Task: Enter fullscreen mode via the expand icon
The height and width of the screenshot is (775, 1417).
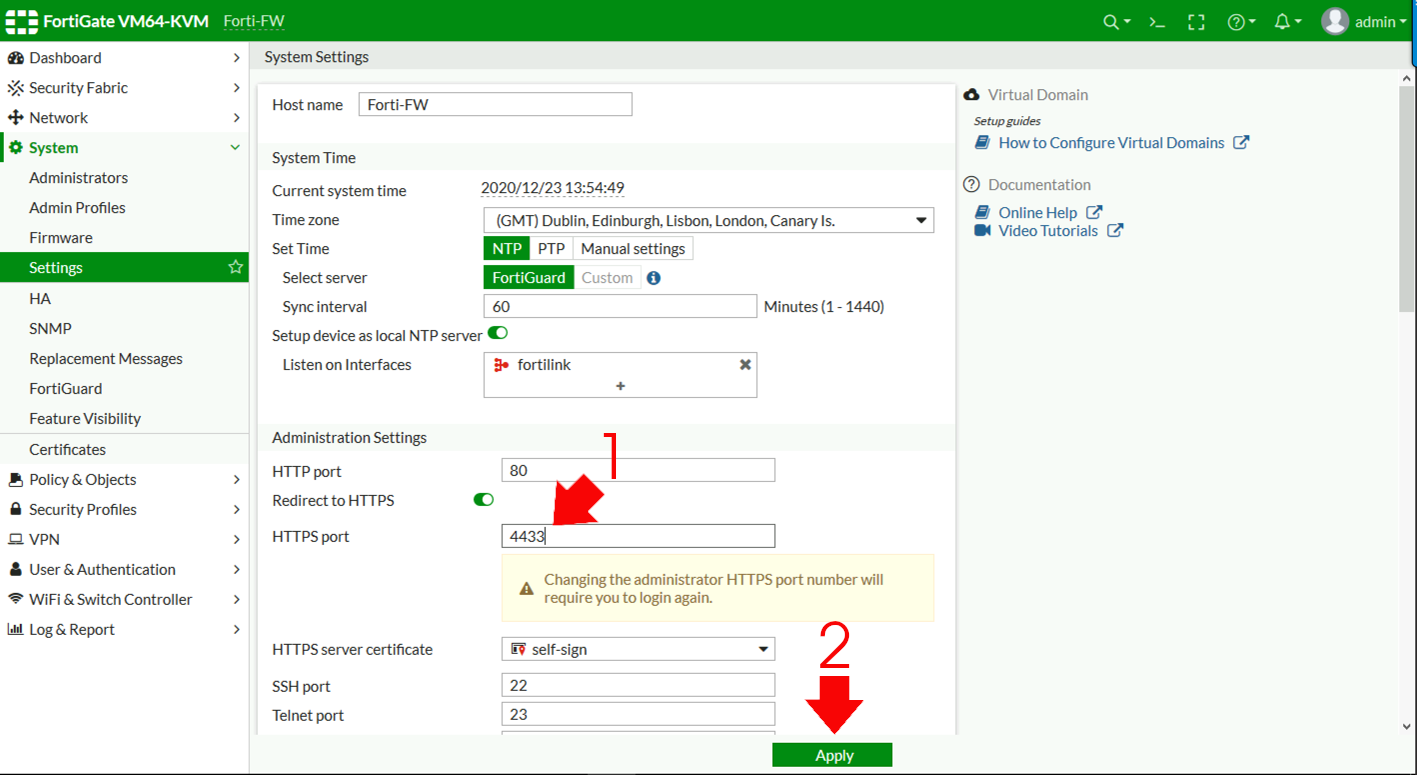Action: pos(1196,21)
